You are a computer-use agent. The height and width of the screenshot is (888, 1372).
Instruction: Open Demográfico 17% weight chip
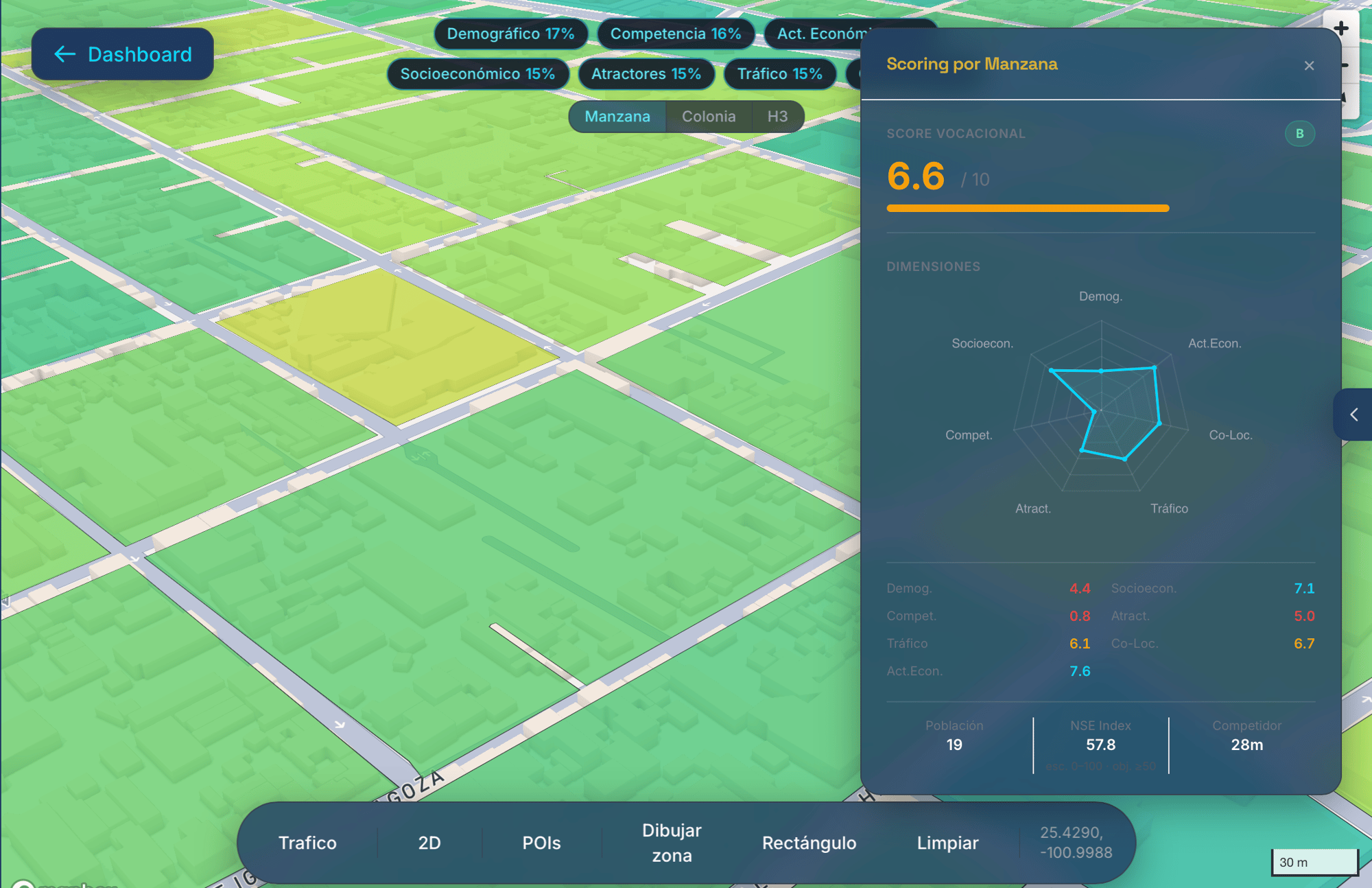510,34
